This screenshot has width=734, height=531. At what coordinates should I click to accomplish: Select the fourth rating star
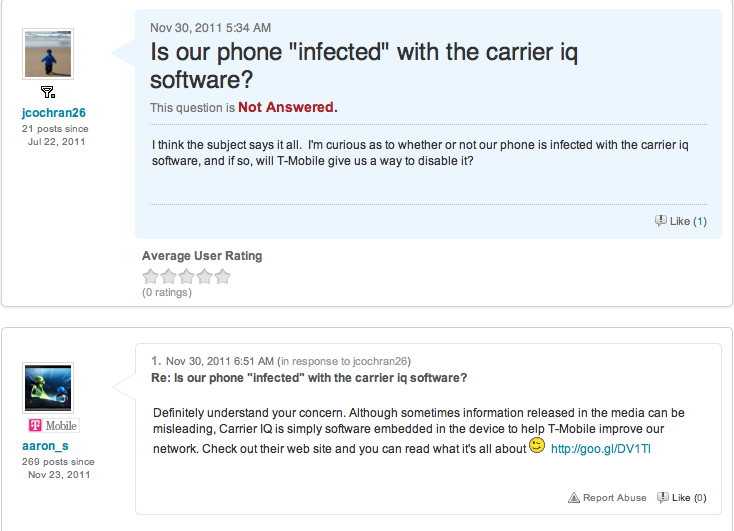click(x=204, y=277)
